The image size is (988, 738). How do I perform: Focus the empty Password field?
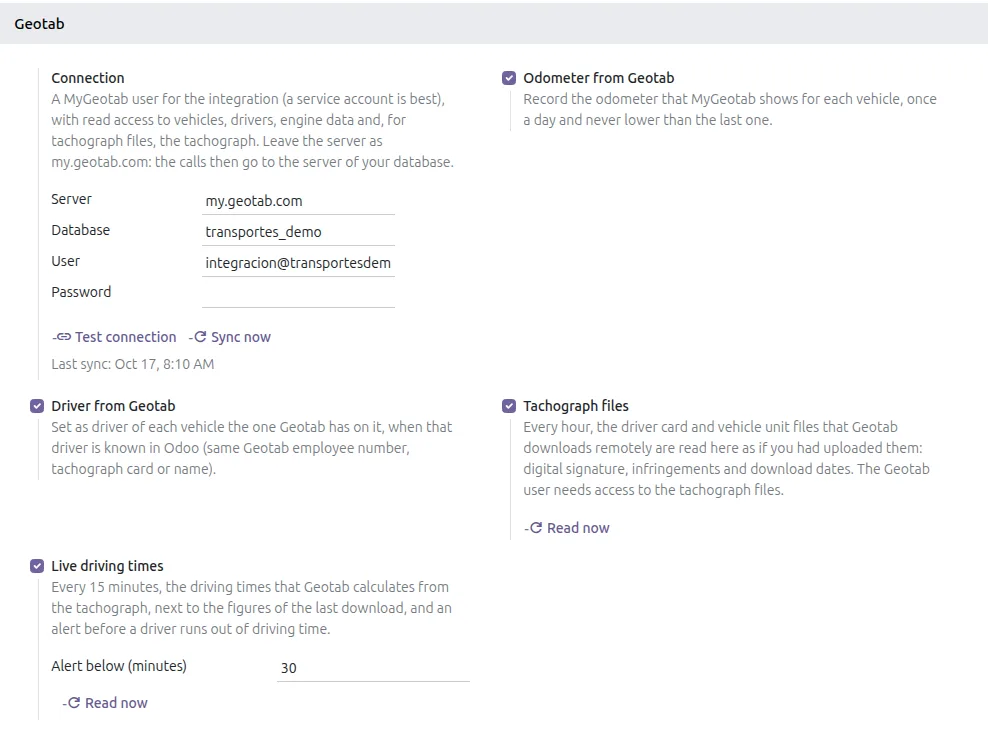298,294
